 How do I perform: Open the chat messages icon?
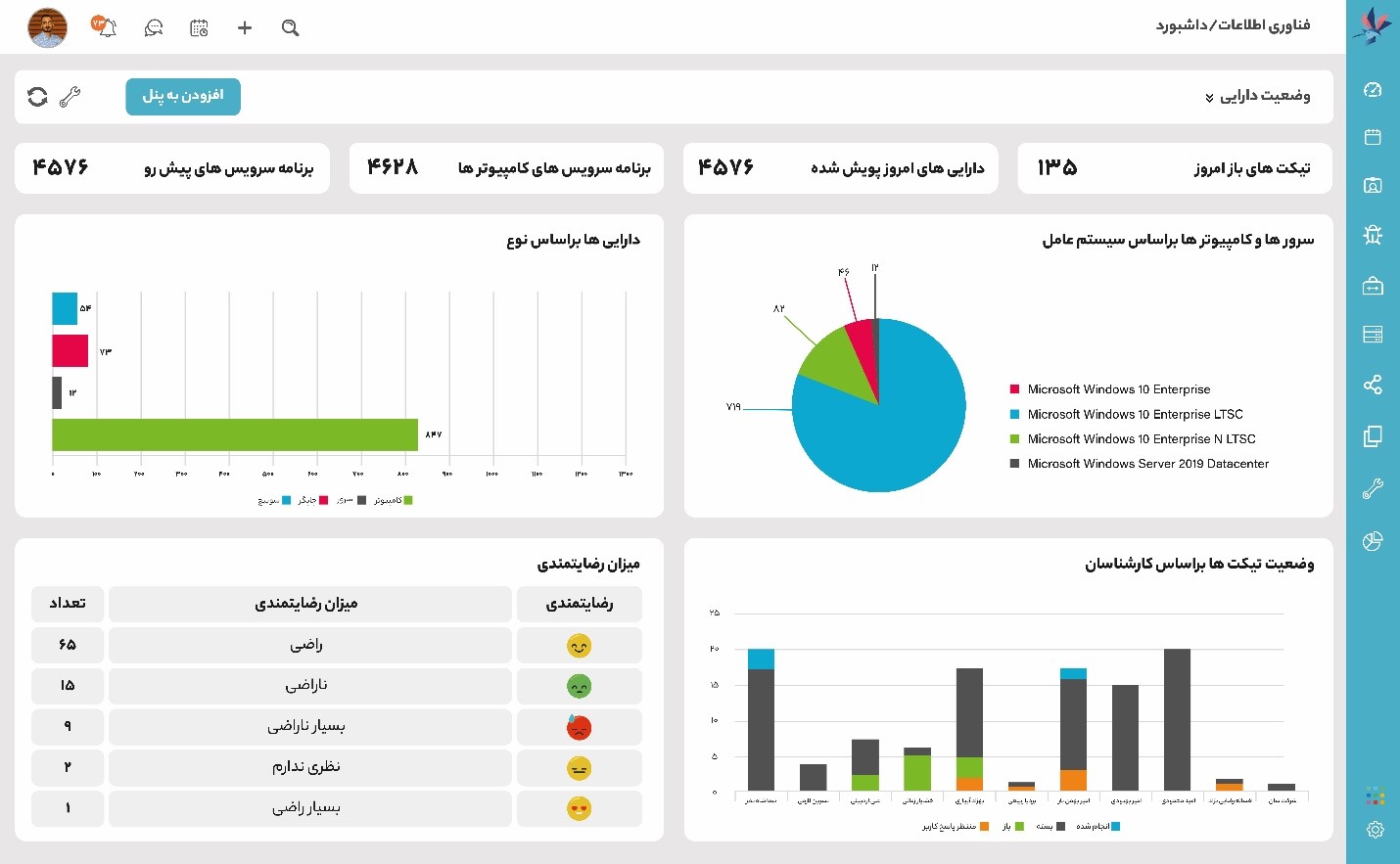point(153,27)
